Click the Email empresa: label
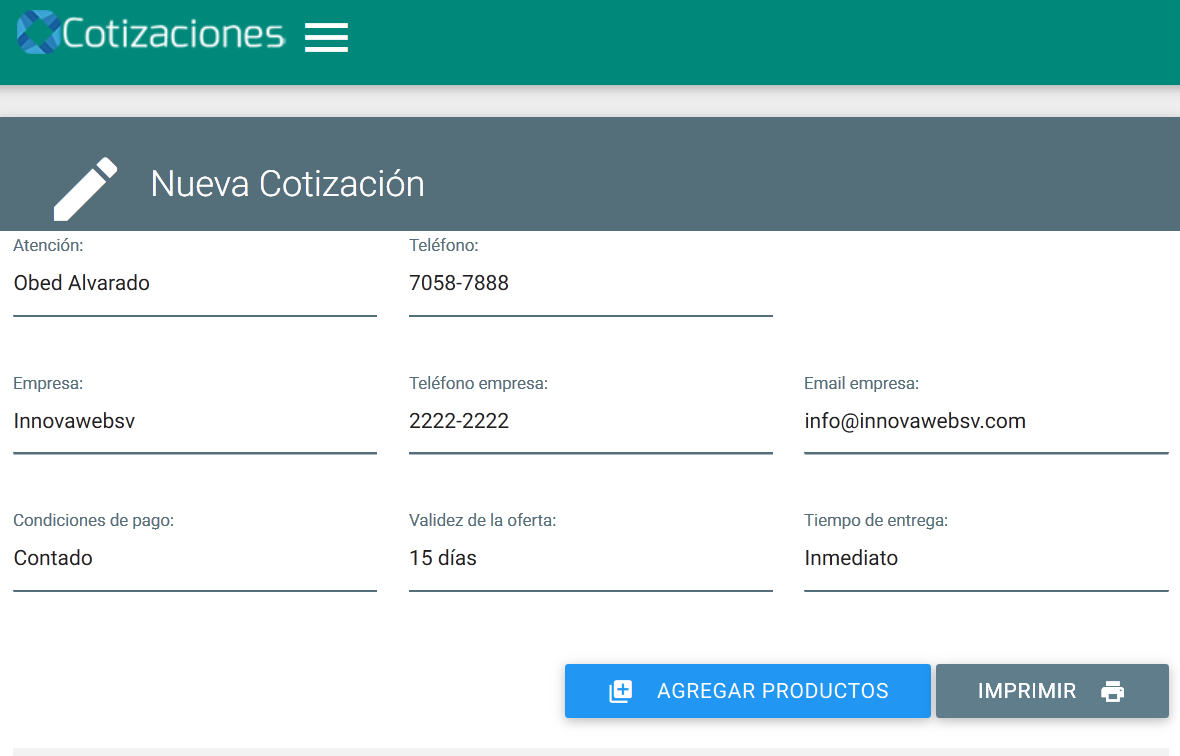The image size is (1180, 756). pyautogui.click(x=861, y=383)
